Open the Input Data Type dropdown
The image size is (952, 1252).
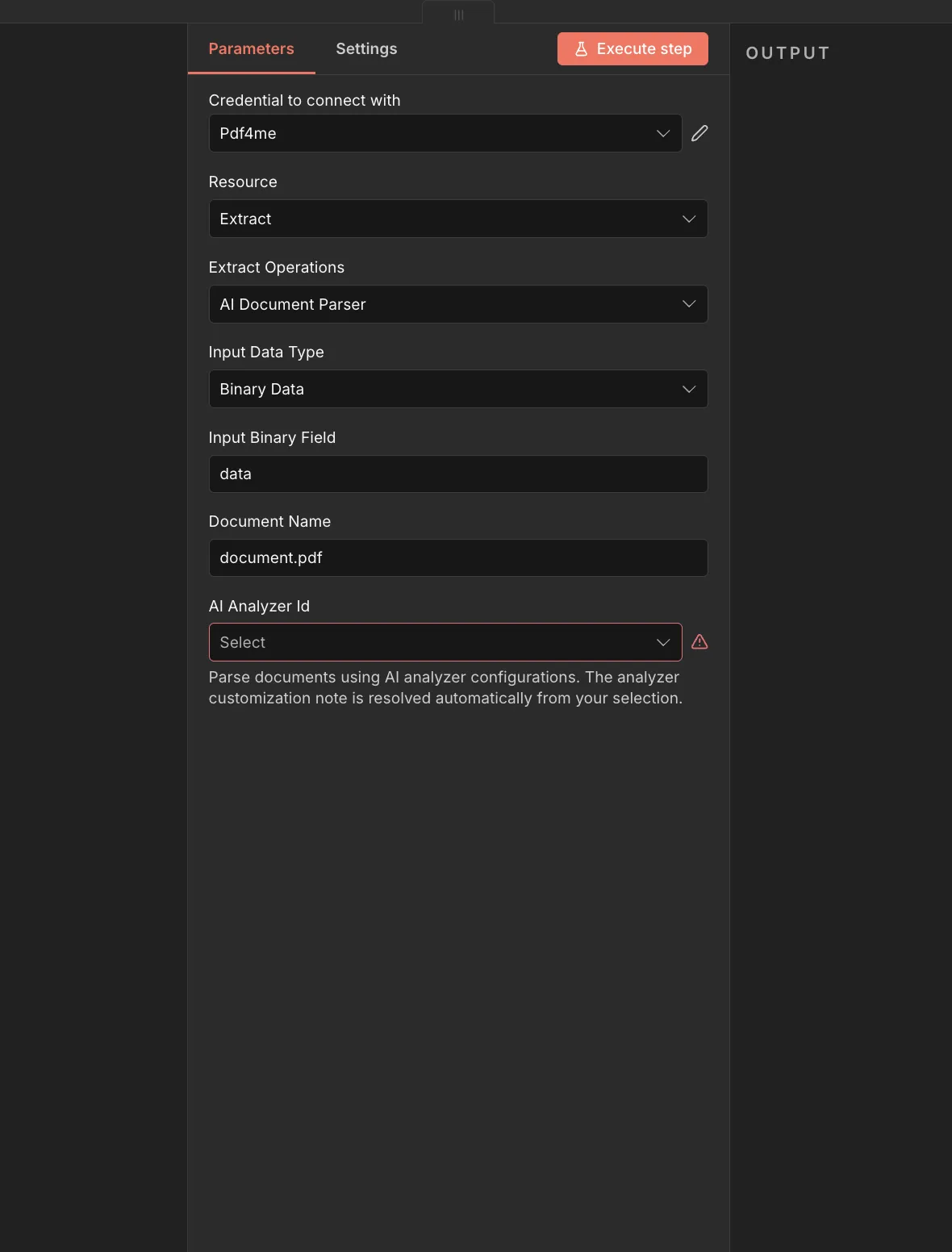click(x=458, y=389)
